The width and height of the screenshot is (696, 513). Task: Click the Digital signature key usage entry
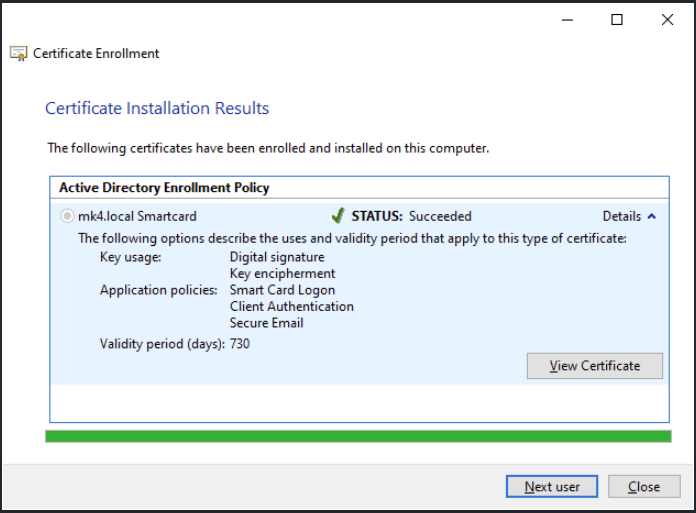(277, 257)
